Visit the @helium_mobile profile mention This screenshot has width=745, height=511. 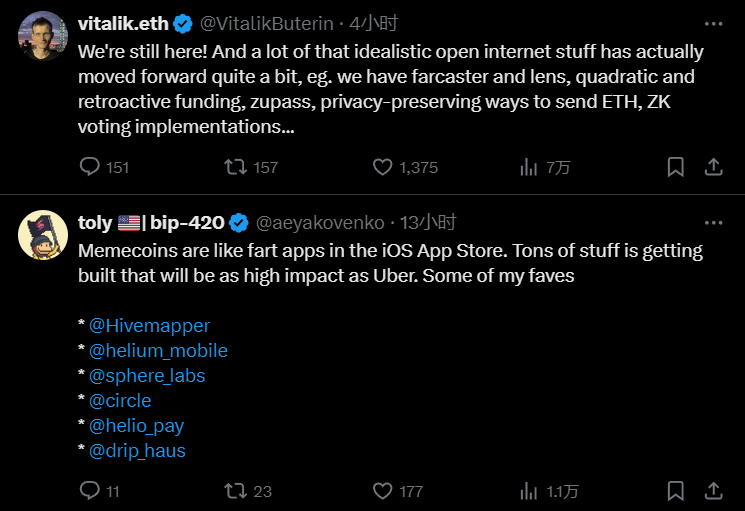pyautogui.click(x=158, y=351)
